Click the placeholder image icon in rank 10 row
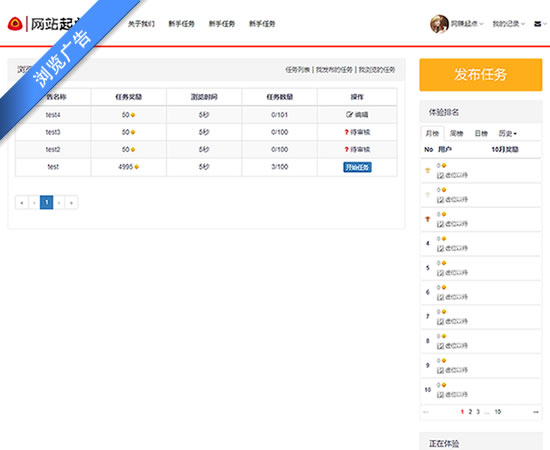 [x=440, y=395]
